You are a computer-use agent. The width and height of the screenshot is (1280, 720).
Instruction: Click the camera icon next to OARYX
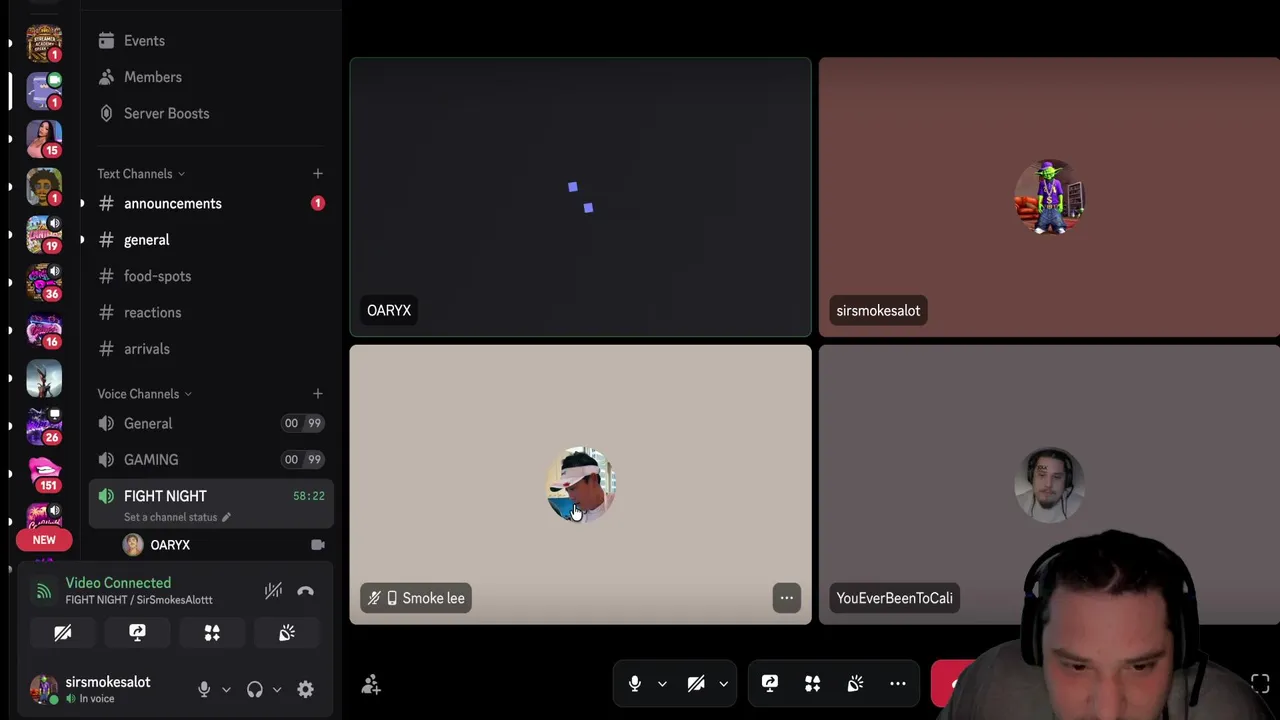[x=317, y=545]
